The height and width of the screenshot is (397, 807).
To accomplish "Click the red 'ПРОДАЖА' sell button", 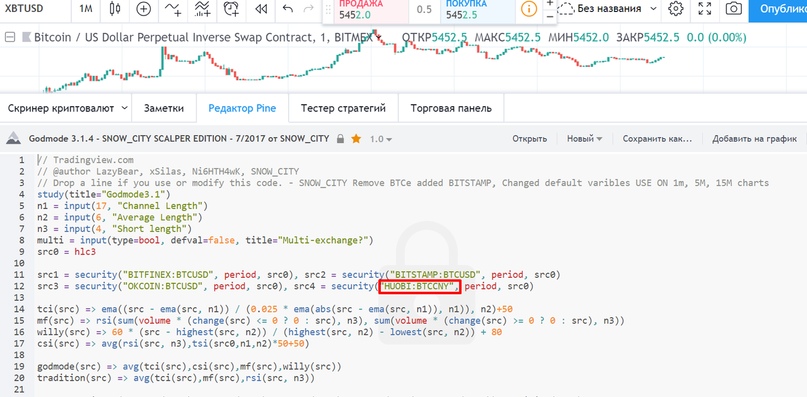I will 371,10.
